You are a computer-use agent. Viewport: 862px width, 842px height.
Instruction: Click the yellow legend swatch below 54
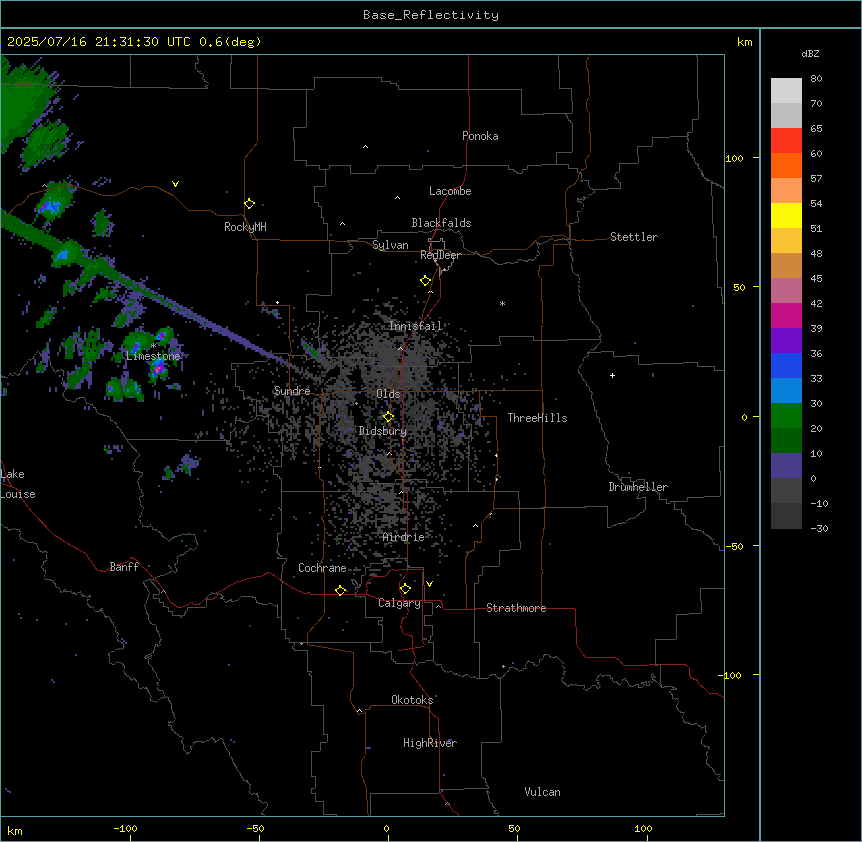pyautogui.click(x=786, y=215)
